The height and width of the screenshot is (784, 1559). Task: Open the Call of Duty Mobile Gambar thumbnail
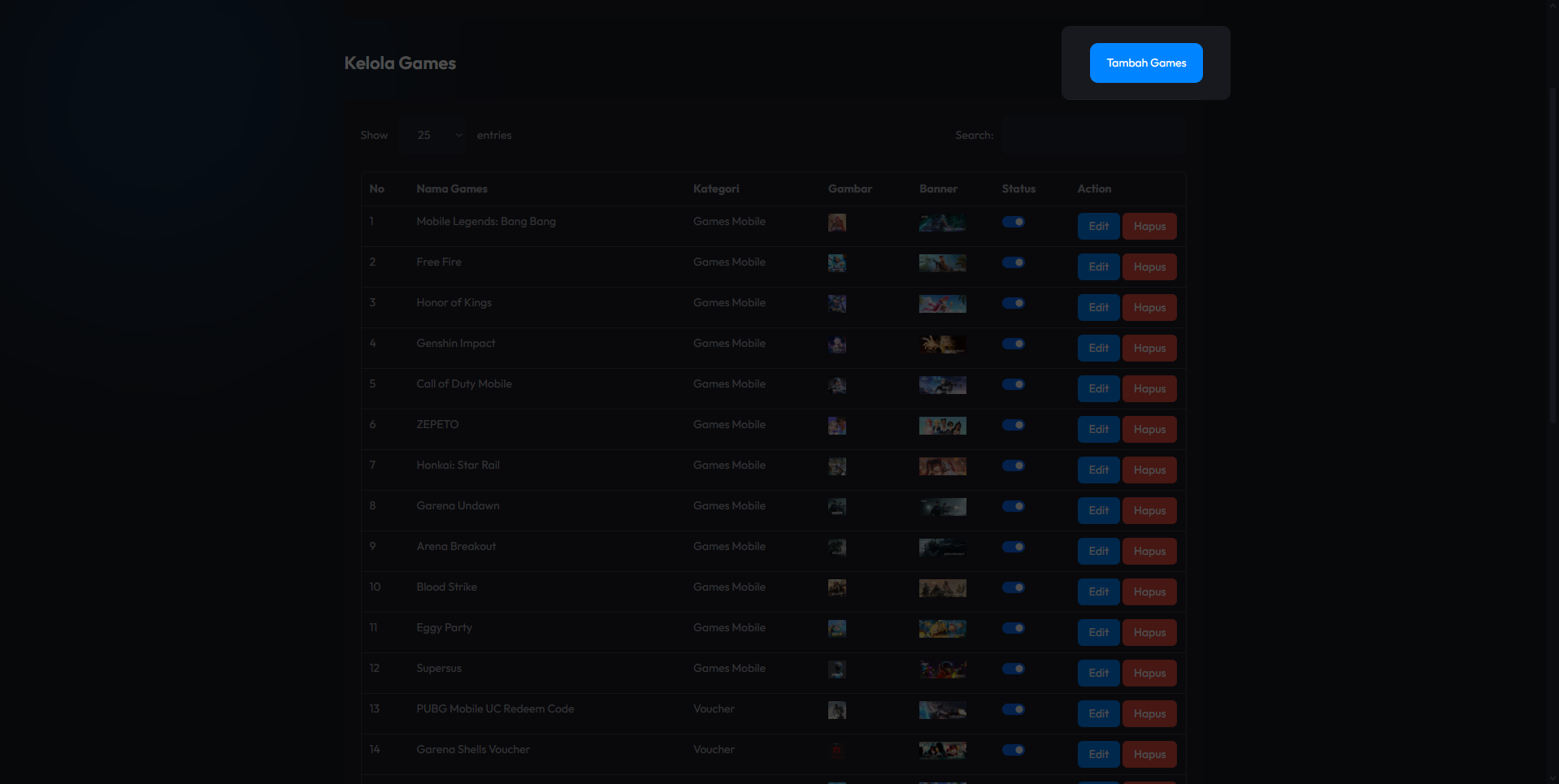[x=837, y=385]
